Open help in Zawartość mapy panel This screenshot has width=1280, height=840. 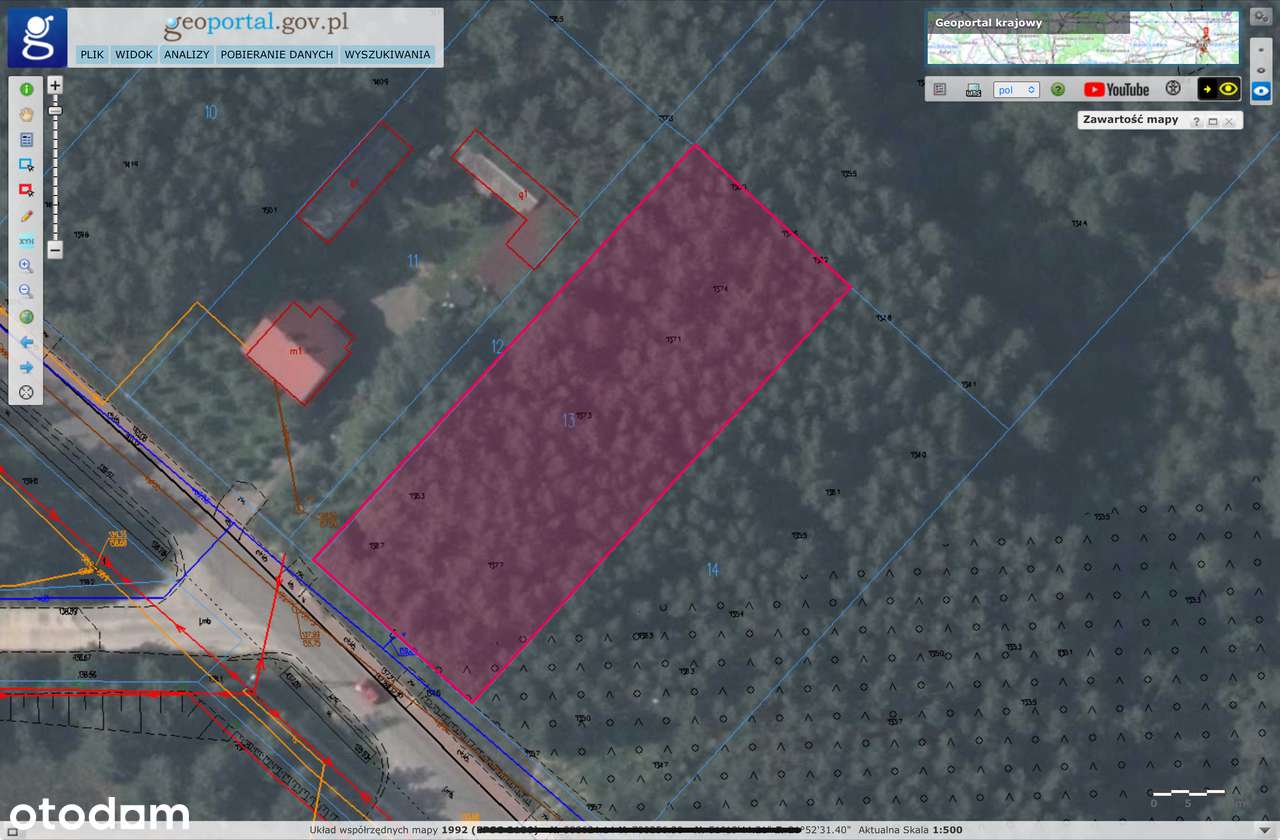[x=1196, y=121]
